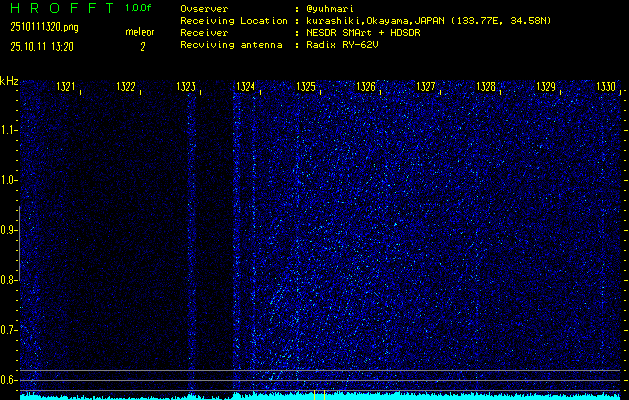Viewport: 629px width, 400px height.
Task: Click receiver value NESDR SMArt + HDSDR
Action: [x=363, y=33]
